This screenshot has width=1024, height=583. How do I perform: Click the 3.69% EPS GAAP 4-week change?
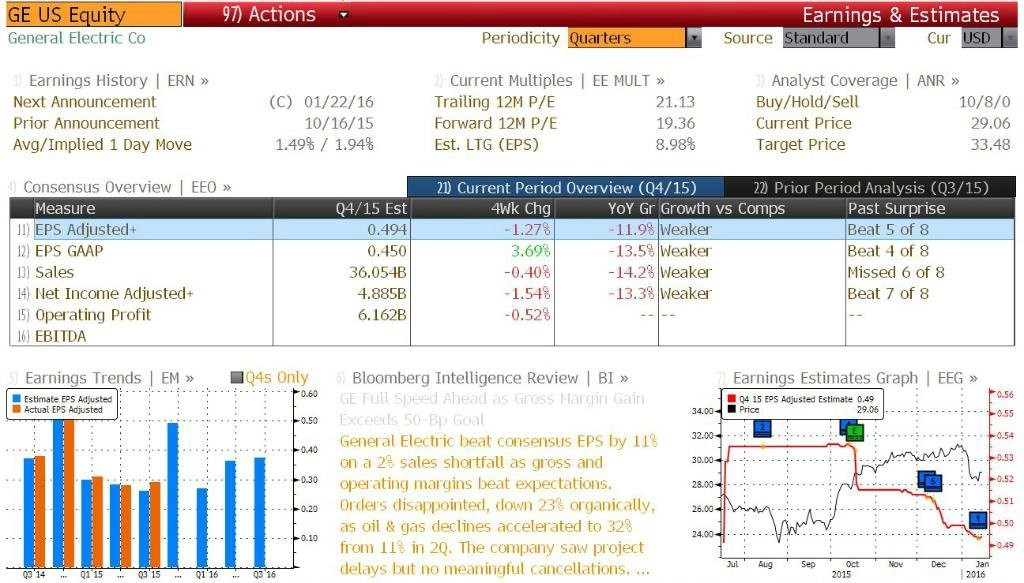(x=530, y=251)
